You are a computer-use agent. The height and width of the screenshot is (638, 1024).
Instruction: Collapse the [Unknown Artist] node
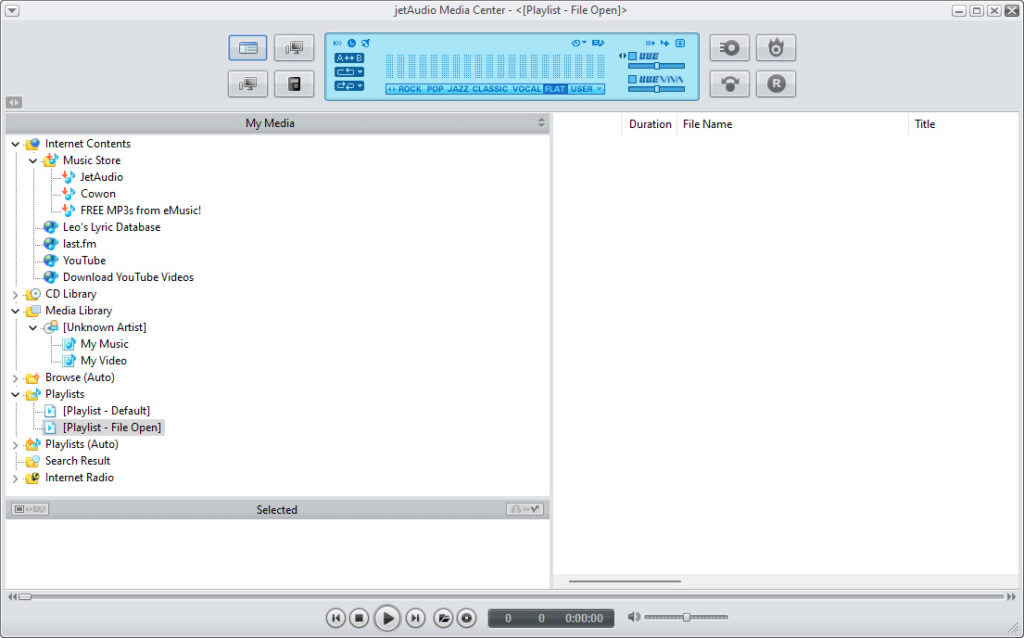pos(33,328)
